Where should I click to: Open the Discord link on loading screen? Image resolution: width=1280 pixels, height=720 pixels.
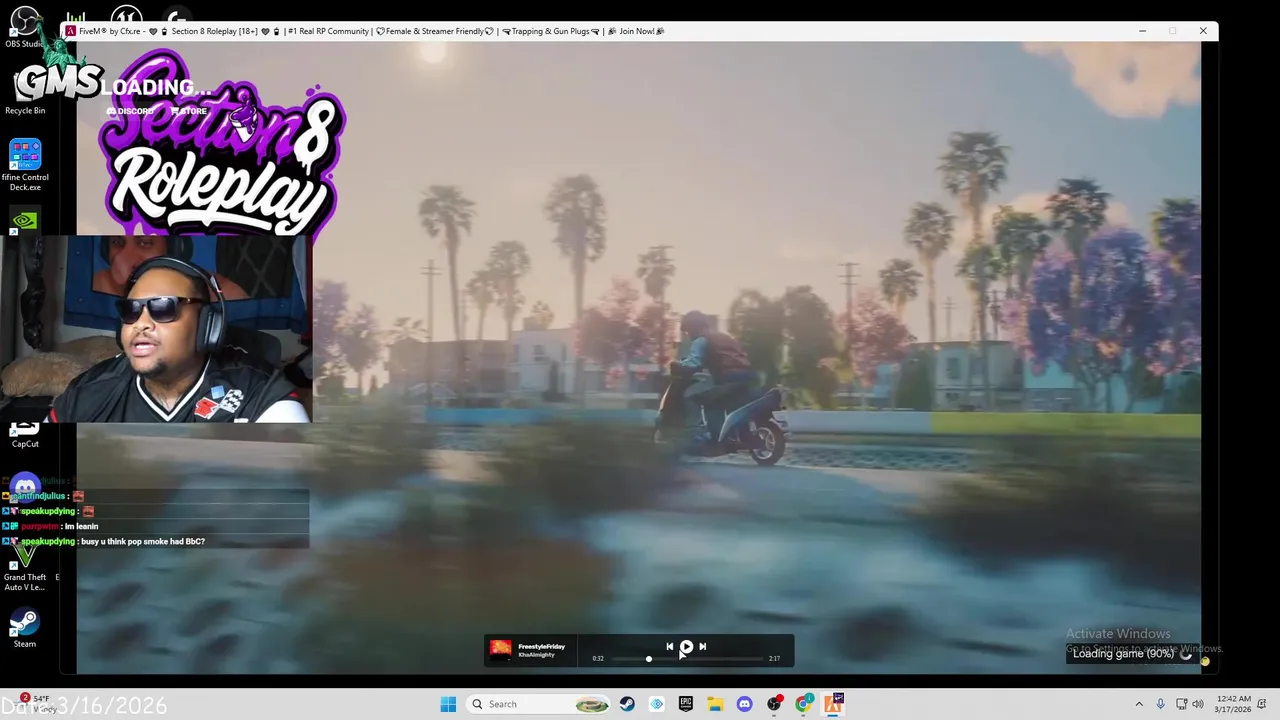(x=131, y=111)
